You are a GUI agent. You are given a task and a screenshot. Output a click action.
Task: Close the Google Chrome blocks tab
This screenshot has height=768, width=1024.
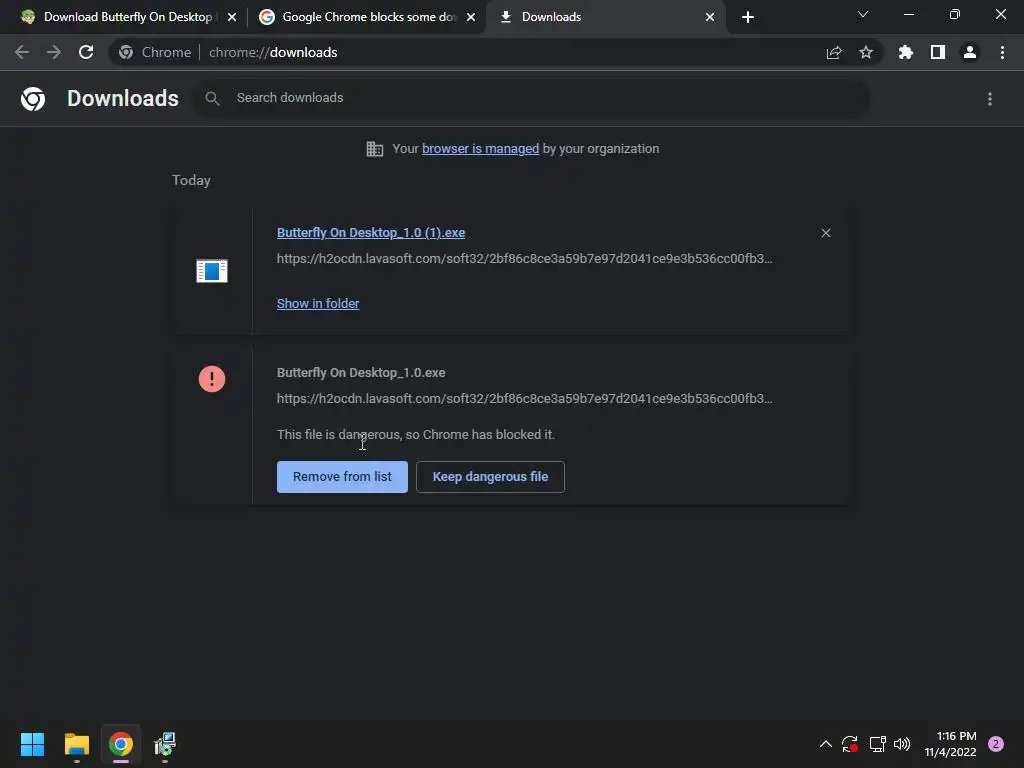(471, 17)
